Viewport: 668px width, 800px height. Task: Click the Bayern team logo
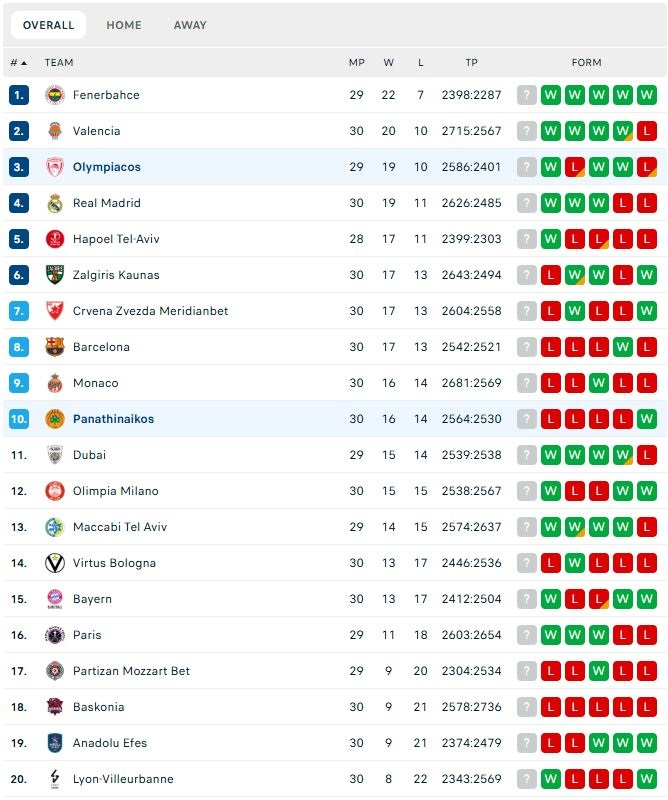click(x=55, y=599)
